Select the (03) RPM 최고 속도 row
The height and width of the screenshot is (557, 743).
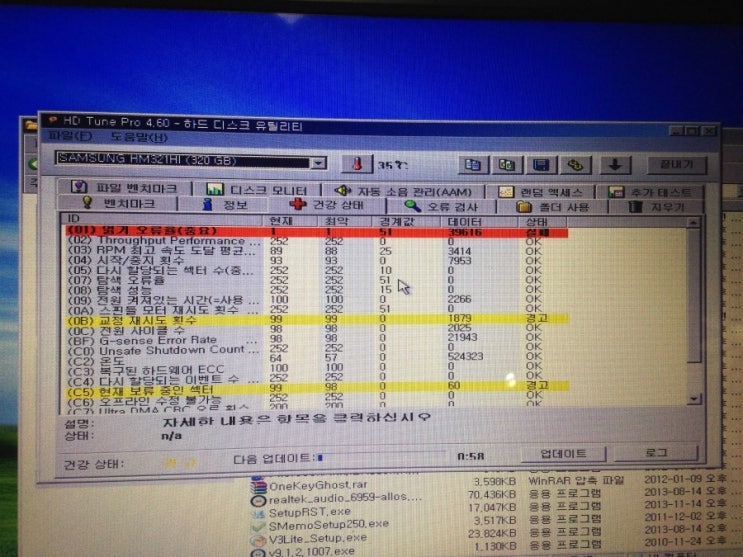pos(316,251)
